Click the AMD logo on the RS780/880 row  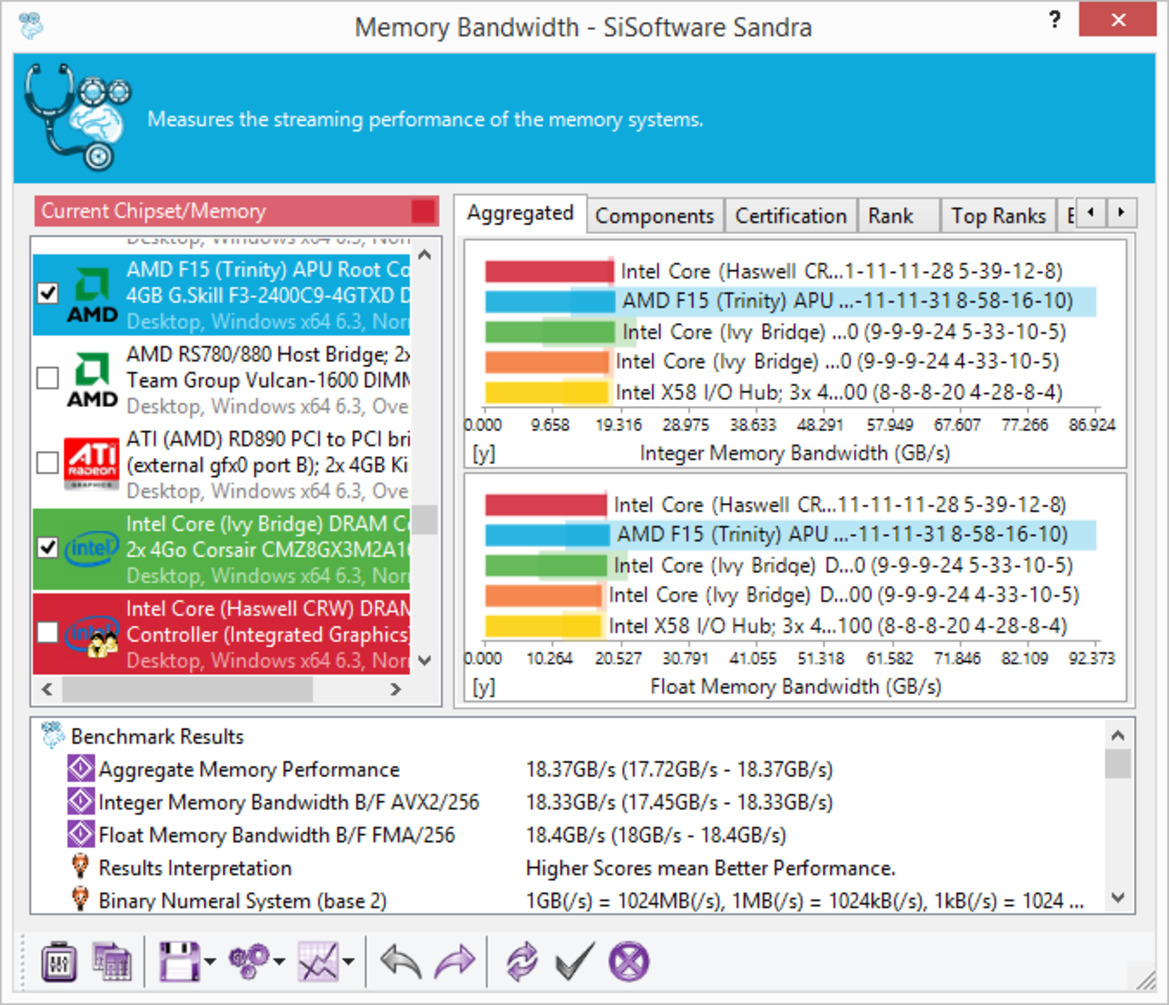(92, 380)
